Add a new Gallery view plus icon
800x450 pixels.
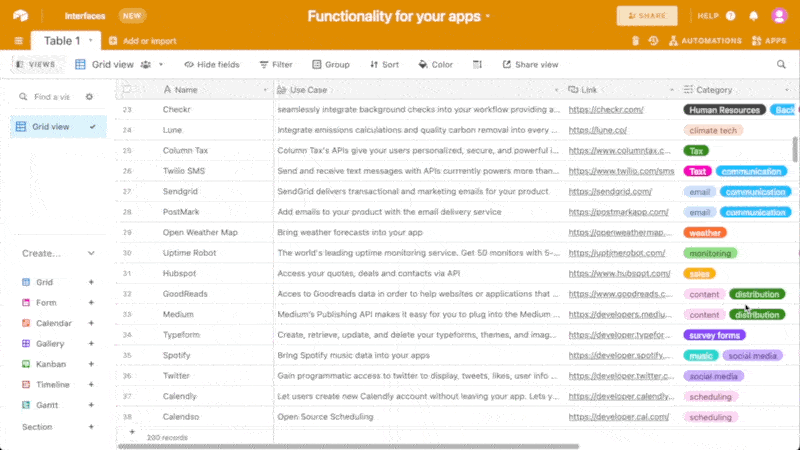point(91,343)
